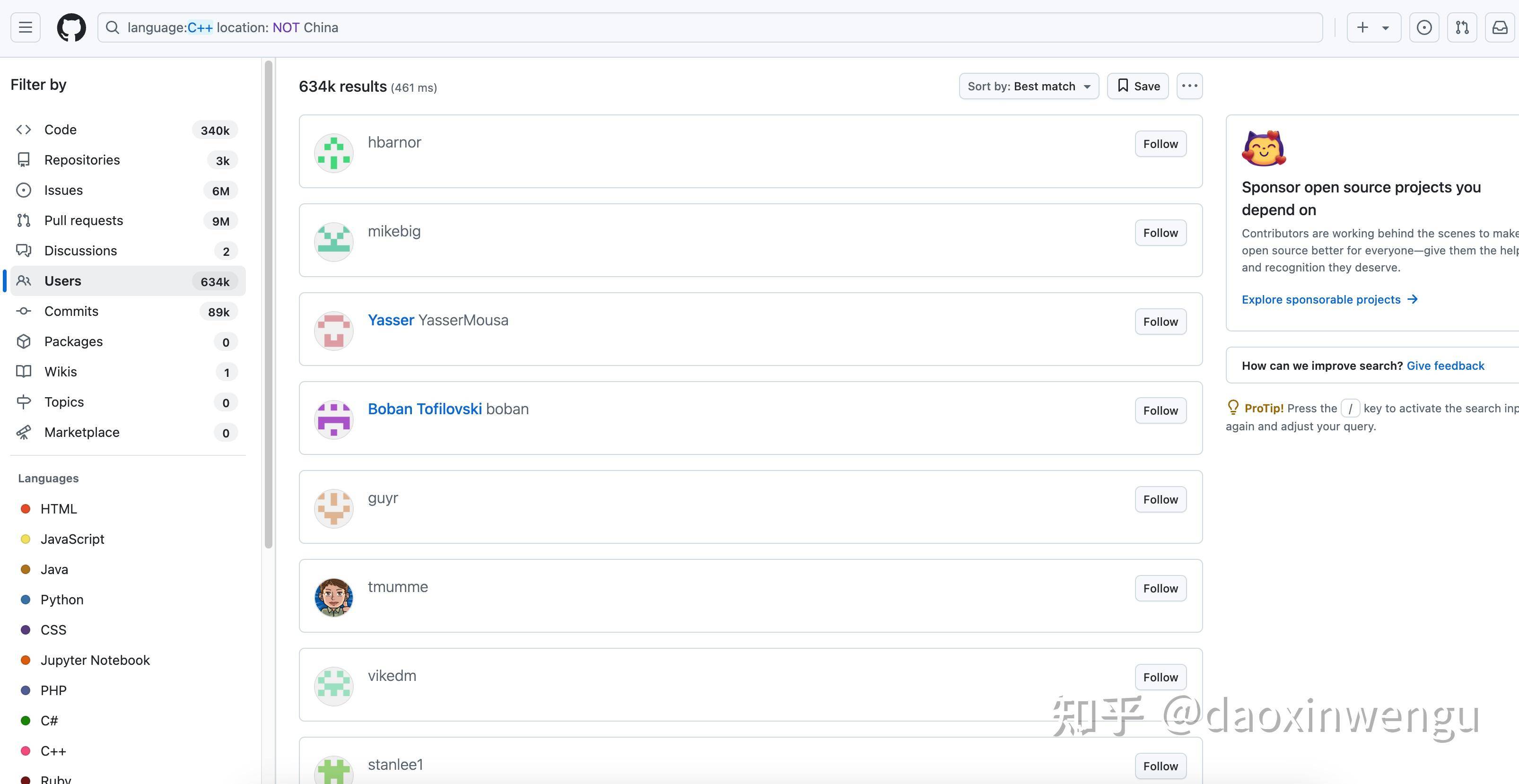The width and height of the screenshot is (1519, 784).
Task: Open the Pull requests header icon
Action: [1462, 27]
